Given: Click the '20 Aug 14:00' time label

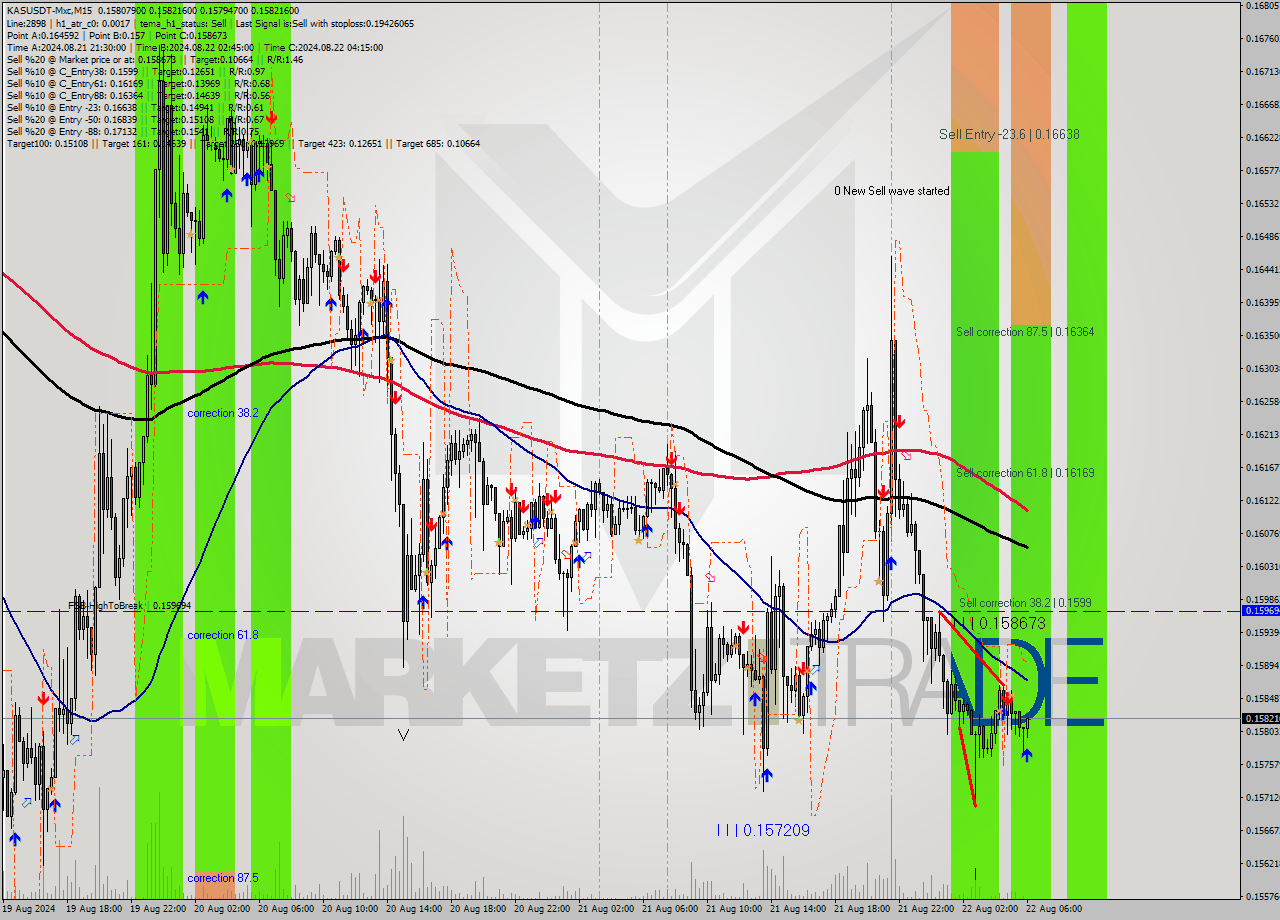Looking at the screenshot, I should pos(414,910).
